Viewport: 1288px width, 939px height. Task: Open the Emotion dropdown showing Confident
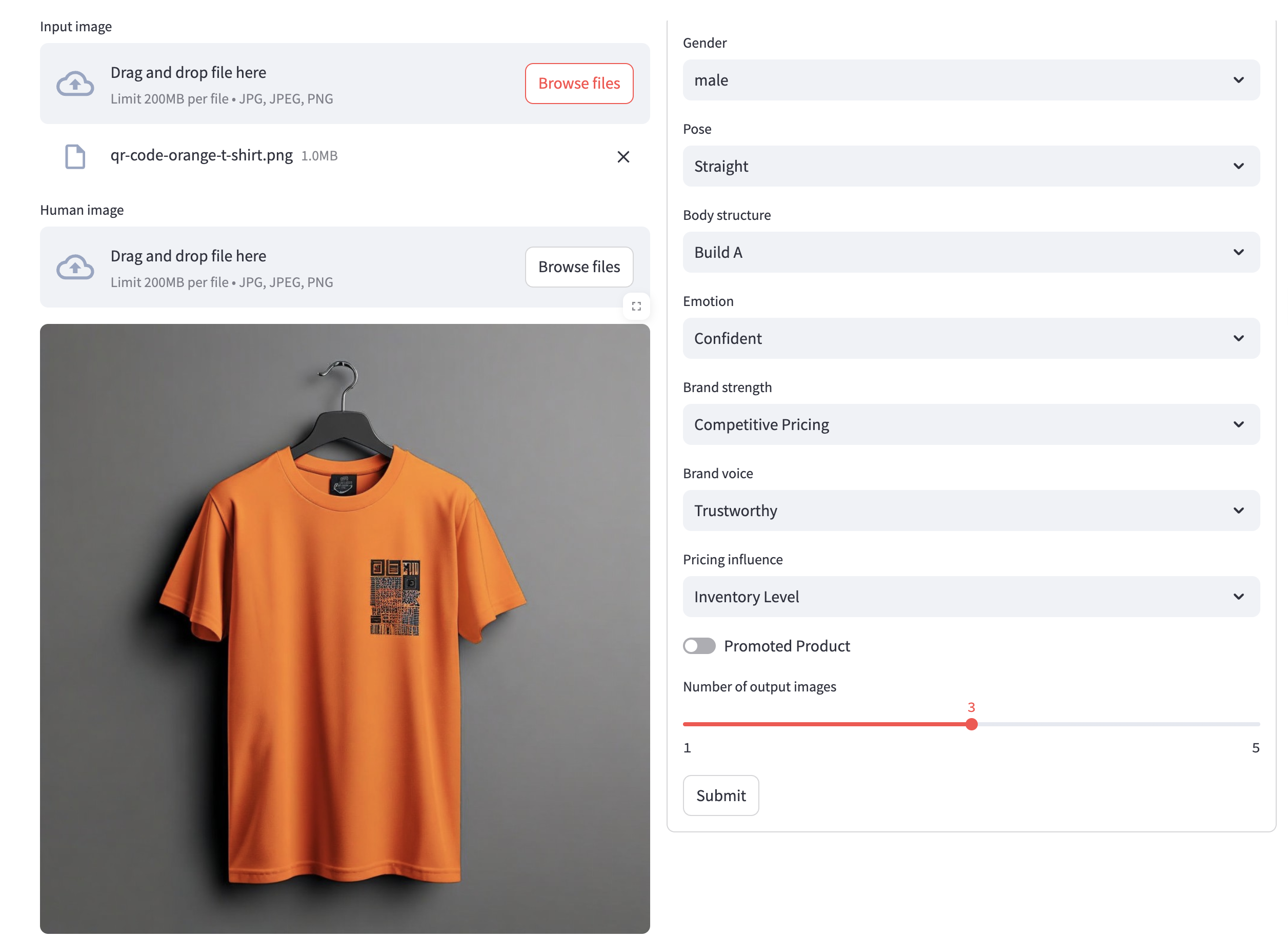pos(971,338)
